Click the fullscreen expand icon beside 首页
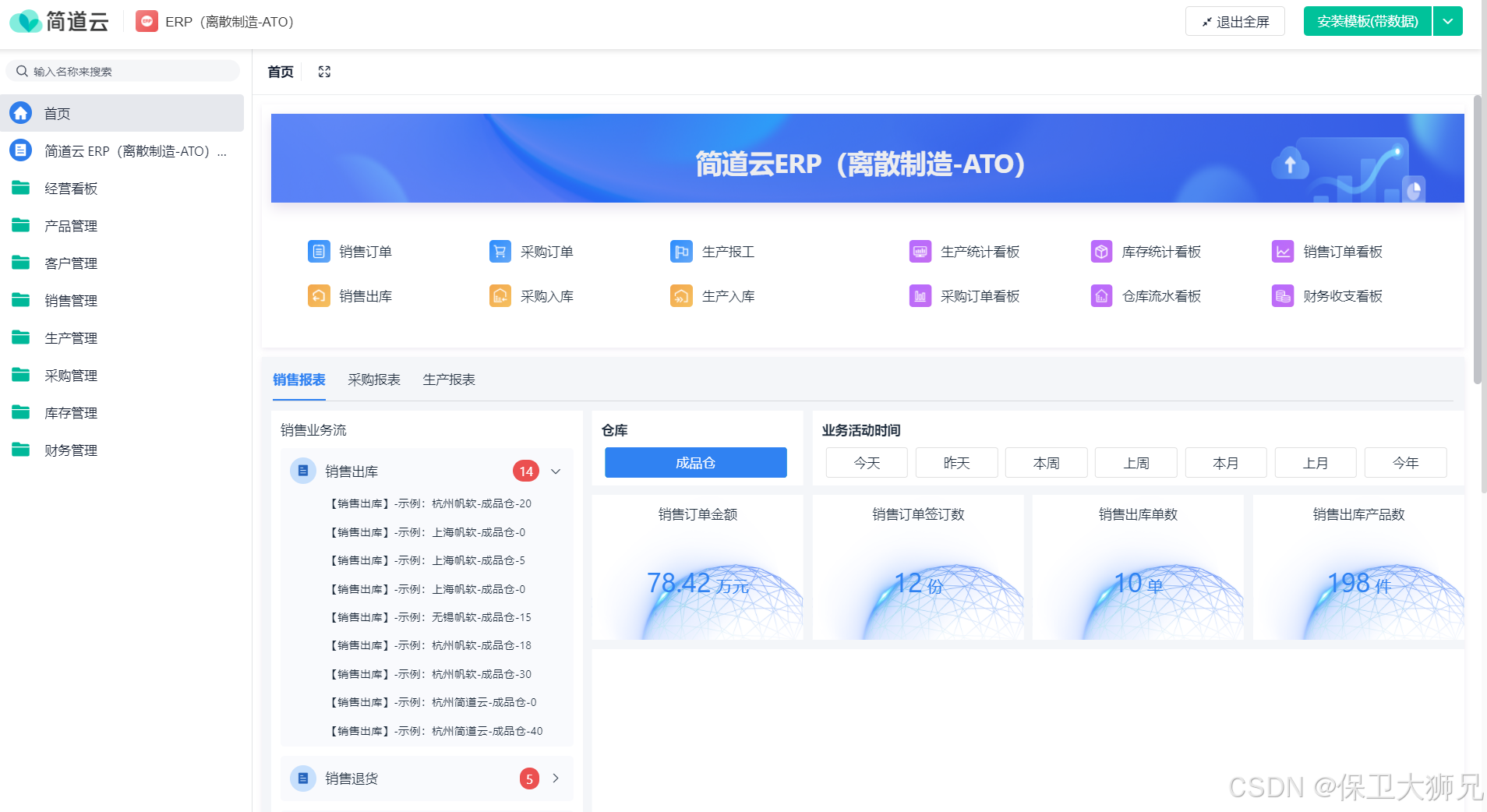Image resolution: width=1487 pixels, height=812 pixels. 325,72
